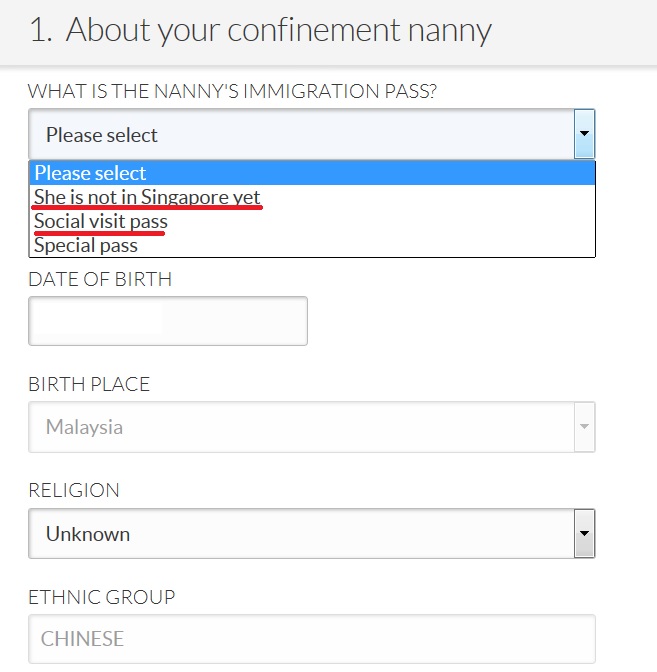
Task: Click the 'Birth Place' label text
Action: click(x=89, y=385)
